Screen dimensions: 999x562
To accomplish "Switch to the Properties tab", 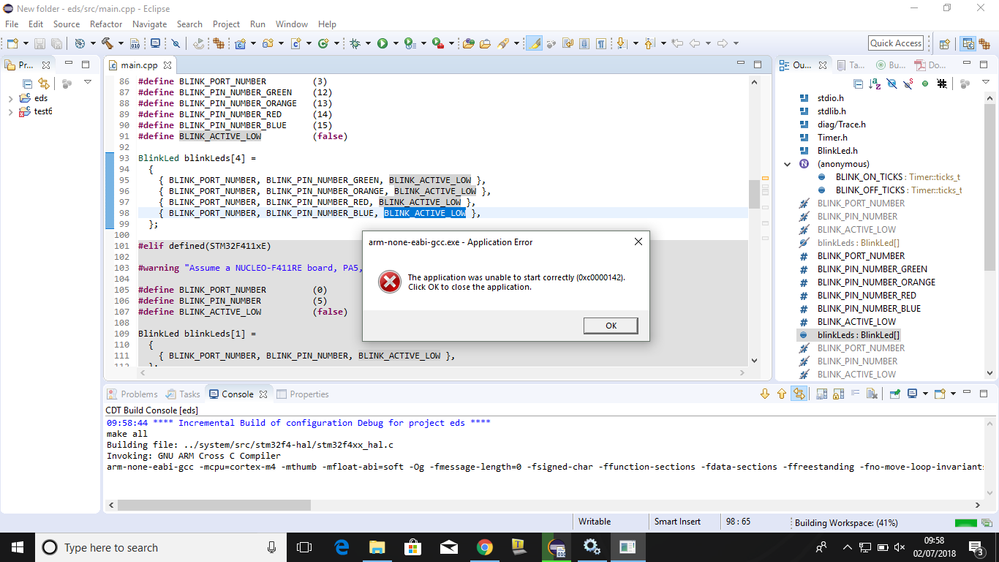I will 303,394.
